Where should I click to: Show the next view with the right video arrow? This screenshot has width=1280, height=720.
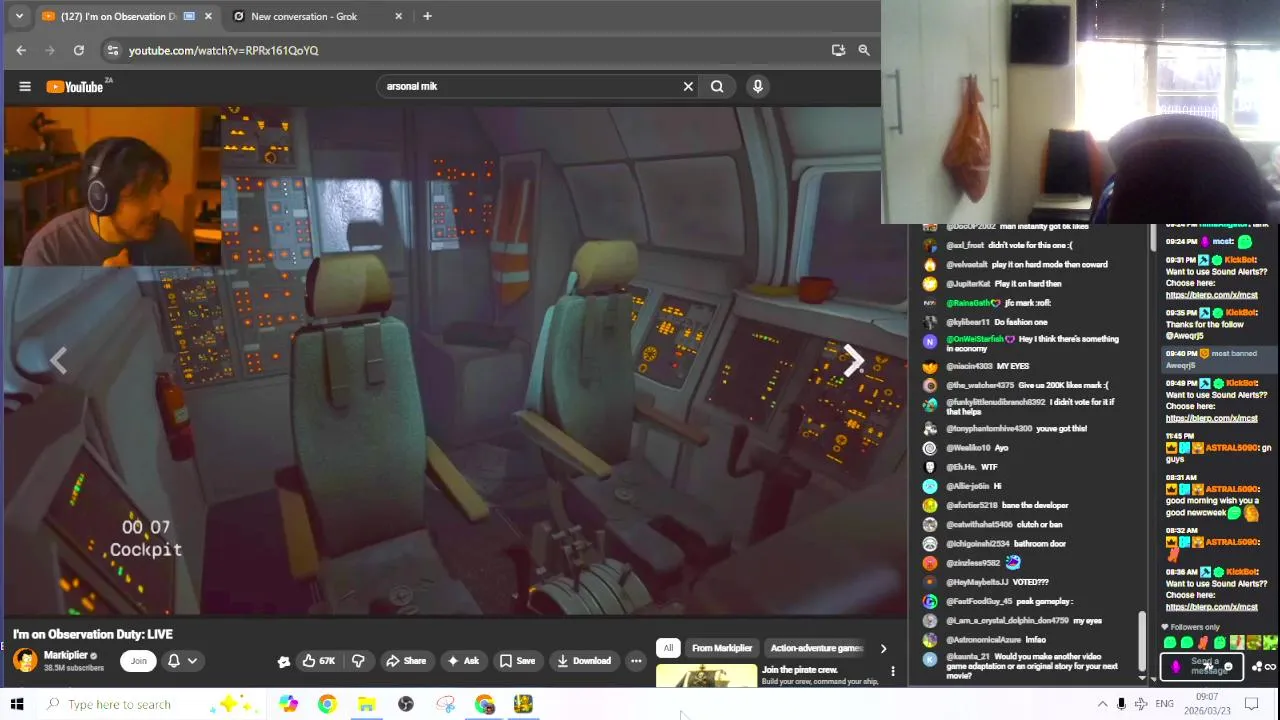point(852,361)
